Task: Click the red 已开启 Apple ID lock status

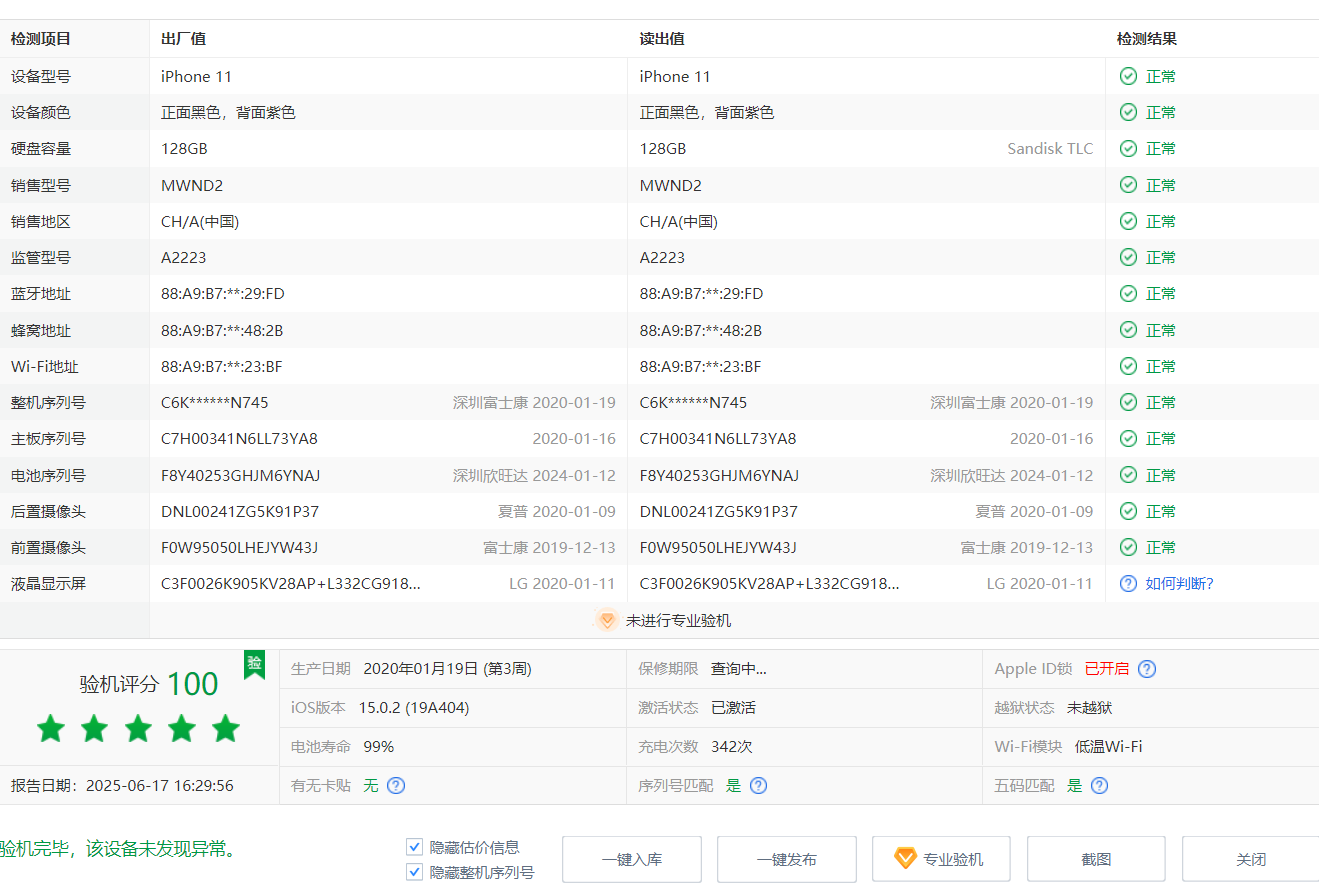Action: 1107,669
